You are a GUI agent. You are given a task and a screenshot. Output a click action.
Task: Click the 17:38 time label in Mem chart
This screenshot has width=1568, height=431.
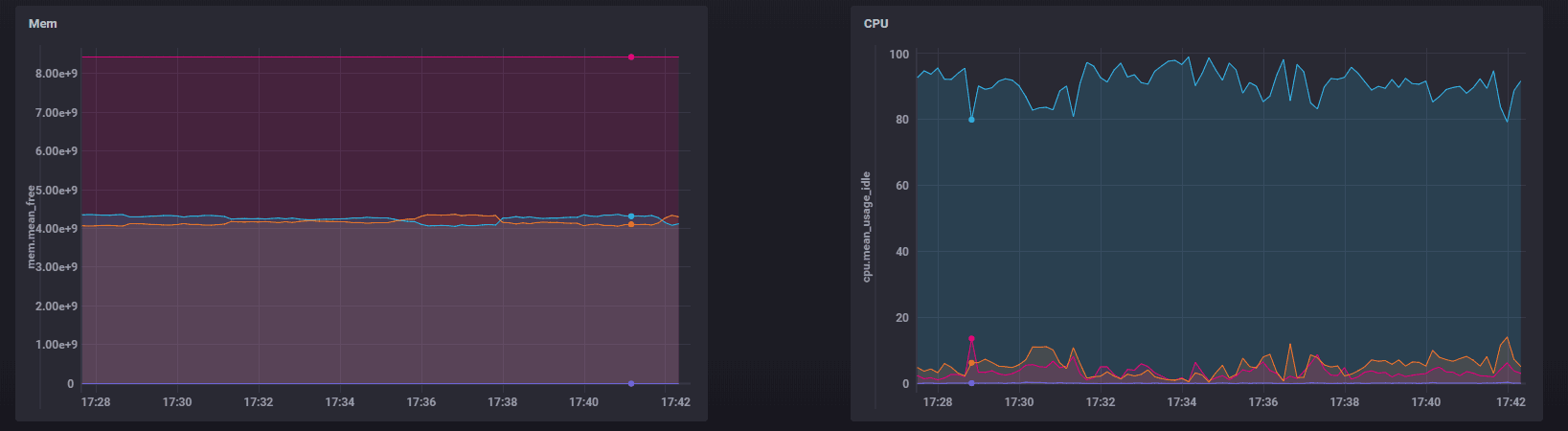click(503, 402)
